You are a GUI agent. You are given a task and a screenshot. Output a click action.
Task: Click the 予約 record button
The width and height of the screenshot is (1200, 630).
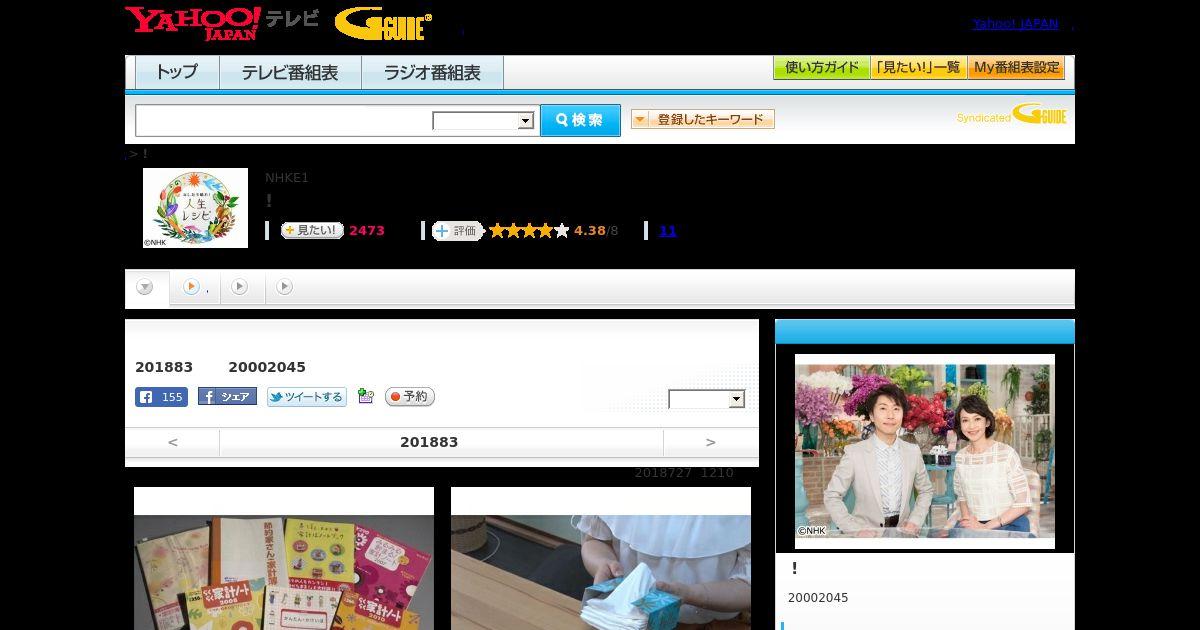coord(410,397)
